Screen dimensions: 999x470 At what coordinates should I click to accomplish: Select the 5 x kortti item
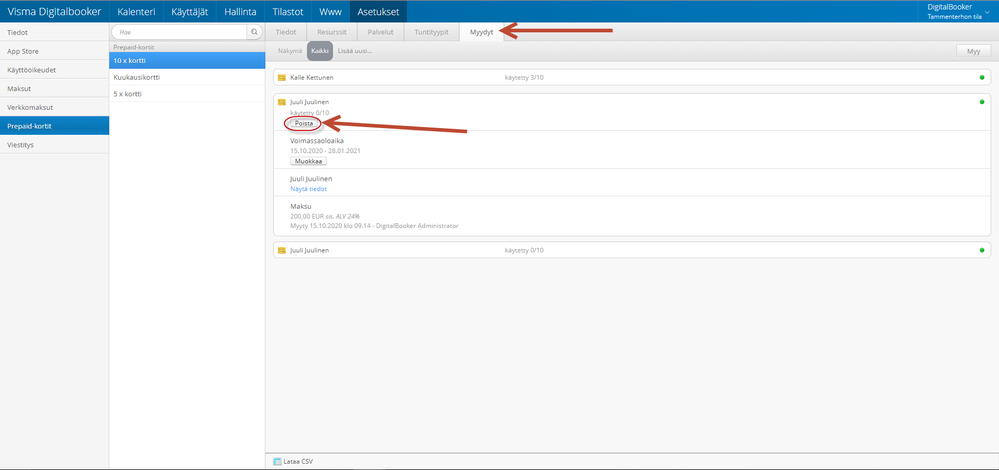pyautogui.click(x=187, y=94)
